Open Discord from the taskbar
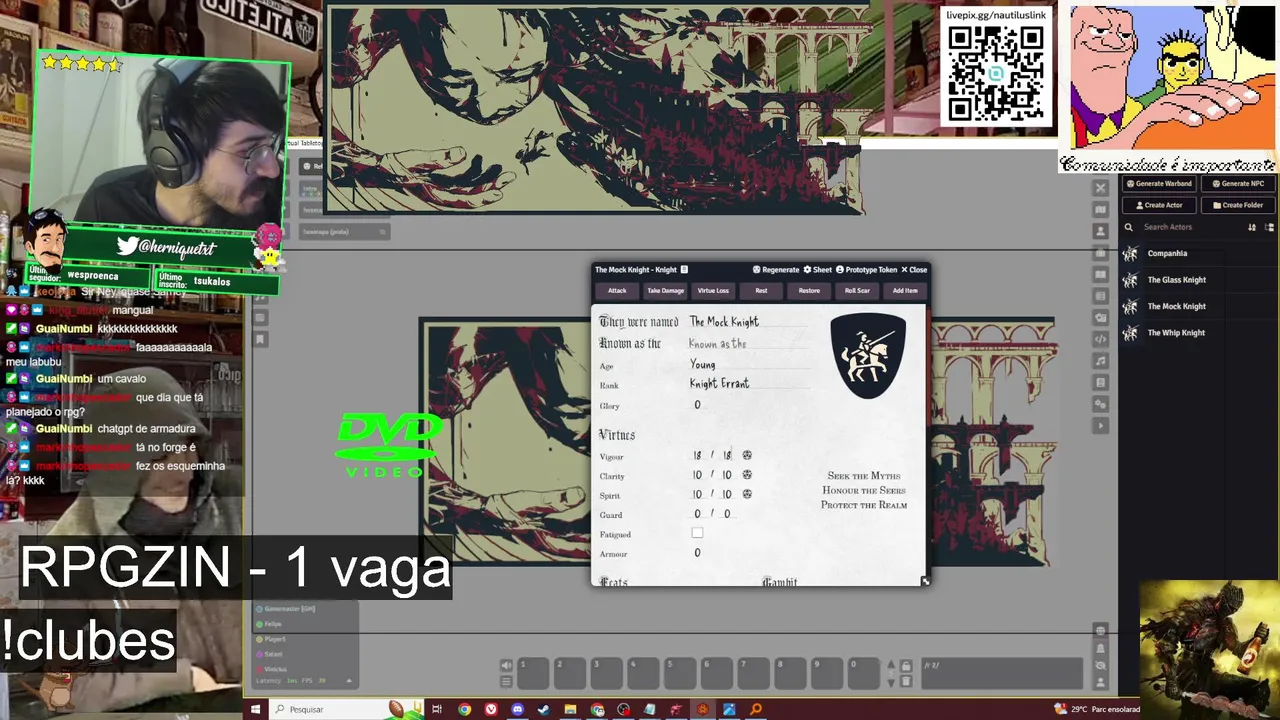The image size is (1280, 720). tap(517, 709)
